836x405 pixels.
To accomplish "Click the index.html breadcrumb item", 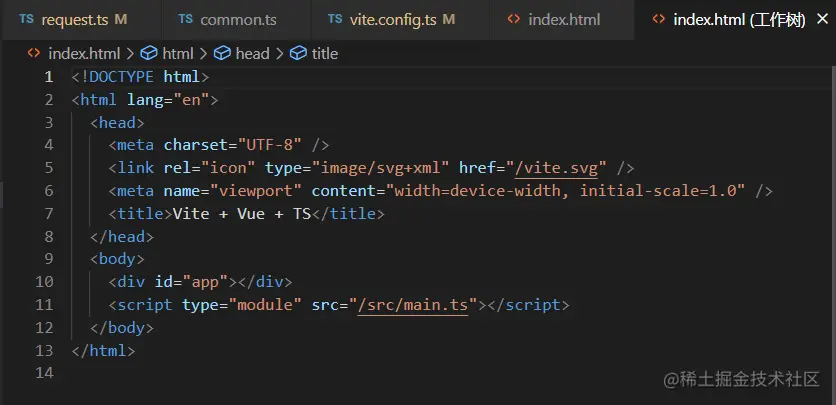I will point(84,53).
